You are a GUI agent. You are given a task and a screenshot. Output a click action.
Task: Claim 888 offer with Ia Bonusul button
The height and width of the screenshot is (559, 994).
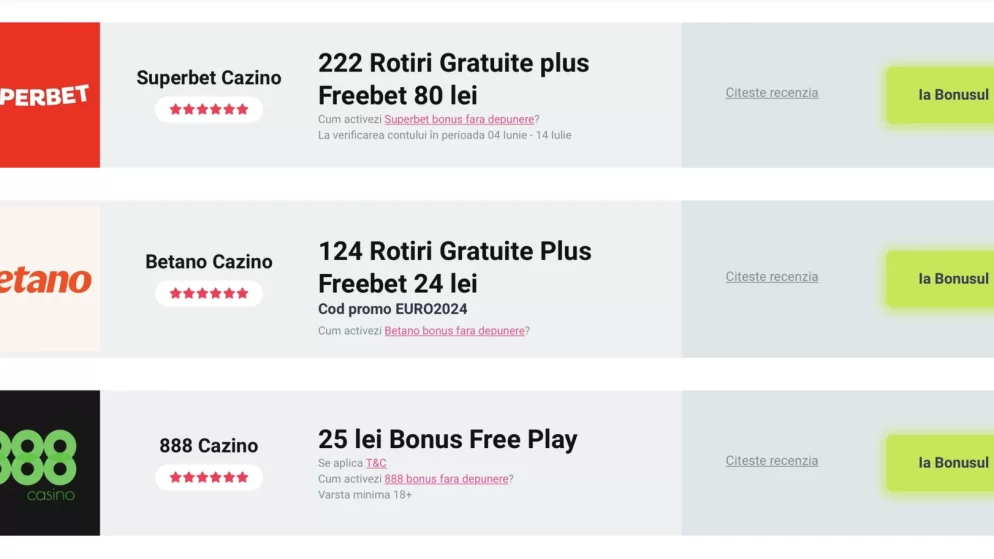[940, 463]
